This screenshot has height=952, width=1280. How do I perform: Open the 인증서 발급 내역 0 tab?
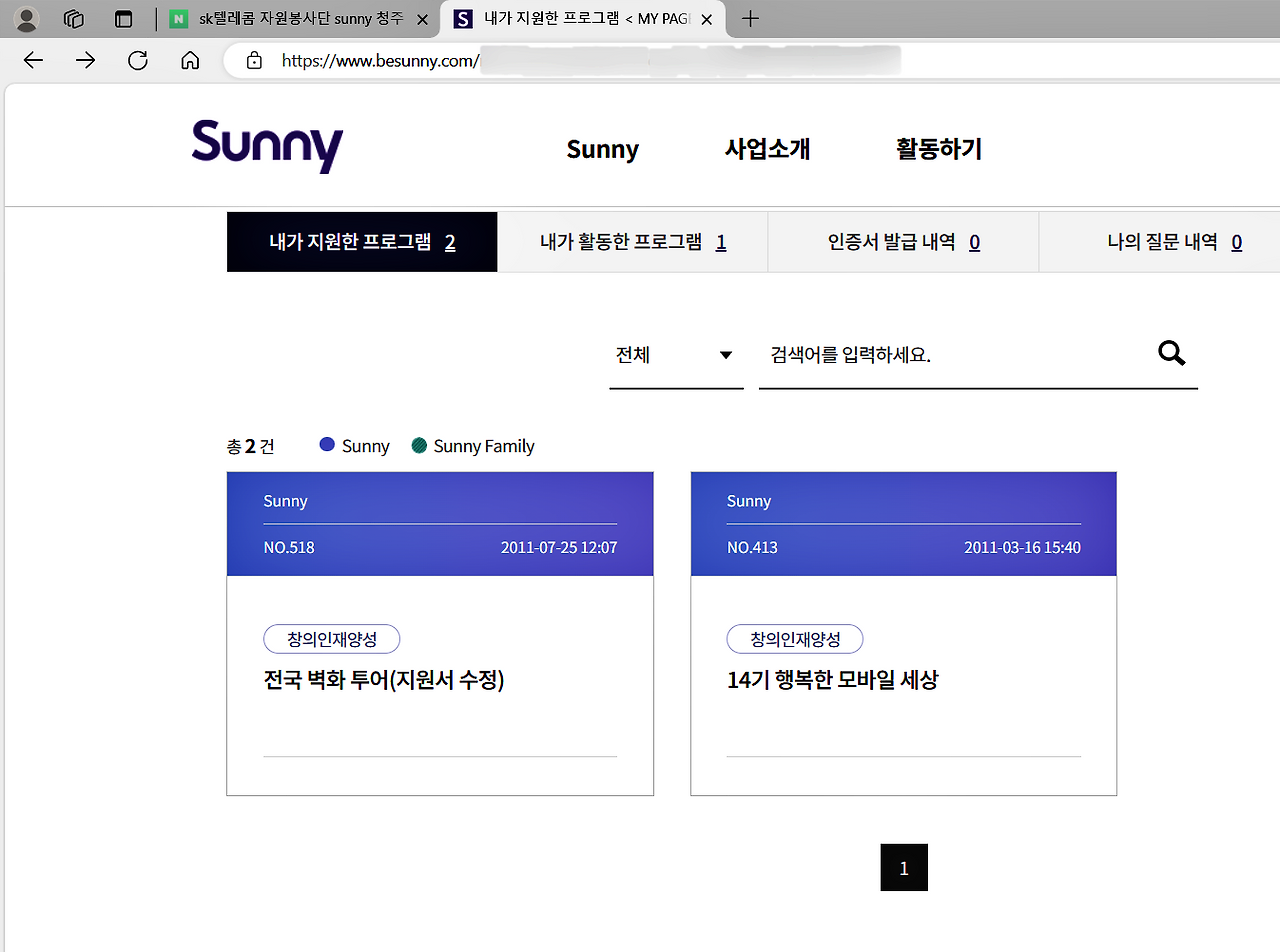[x=904, y=242]
